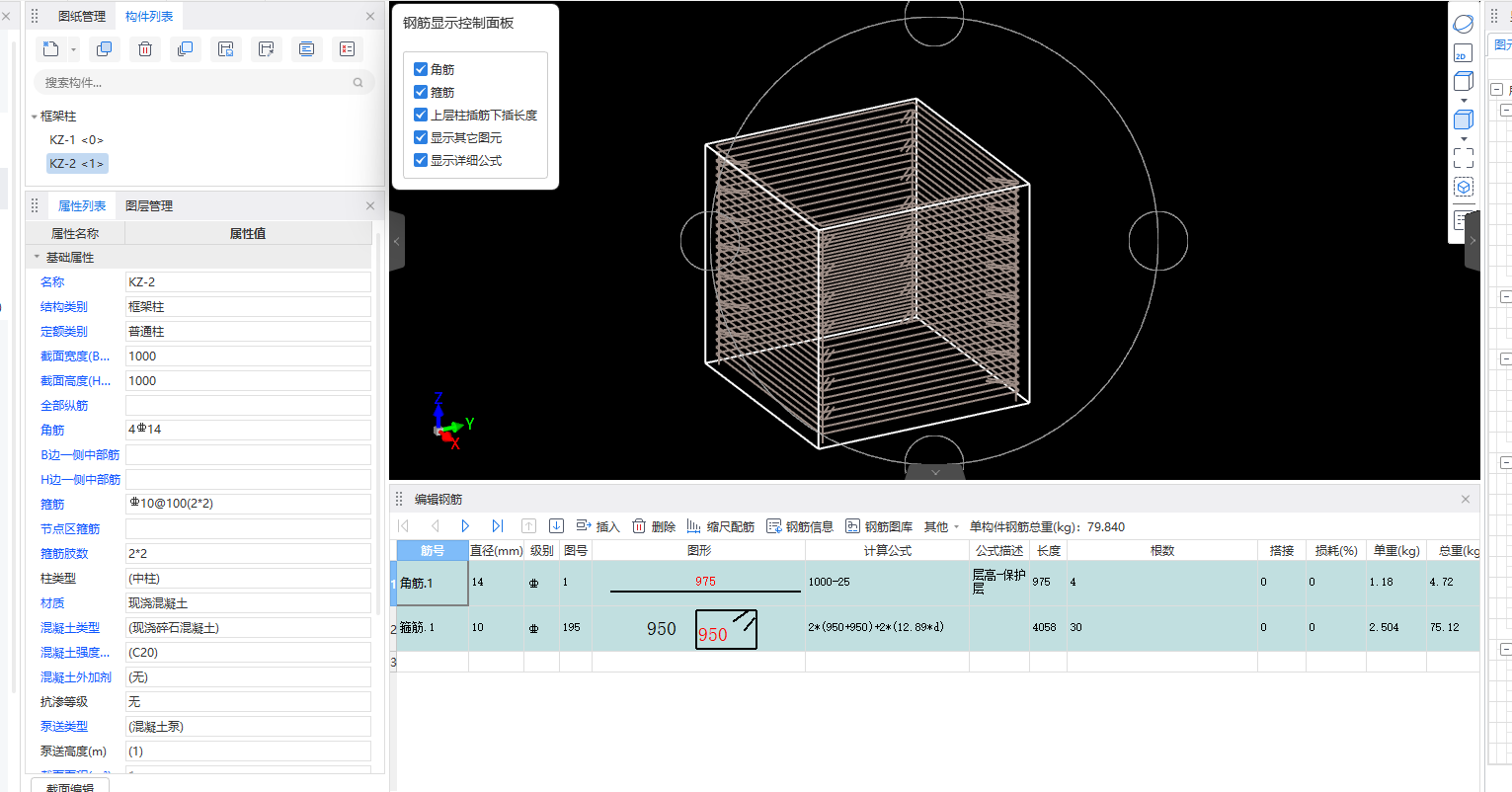Image resolution: width=1512 pixels, height=792 pixels.
Task: Click the 删除 delete button
Action: pyautogui.click(x=654, y=526)
